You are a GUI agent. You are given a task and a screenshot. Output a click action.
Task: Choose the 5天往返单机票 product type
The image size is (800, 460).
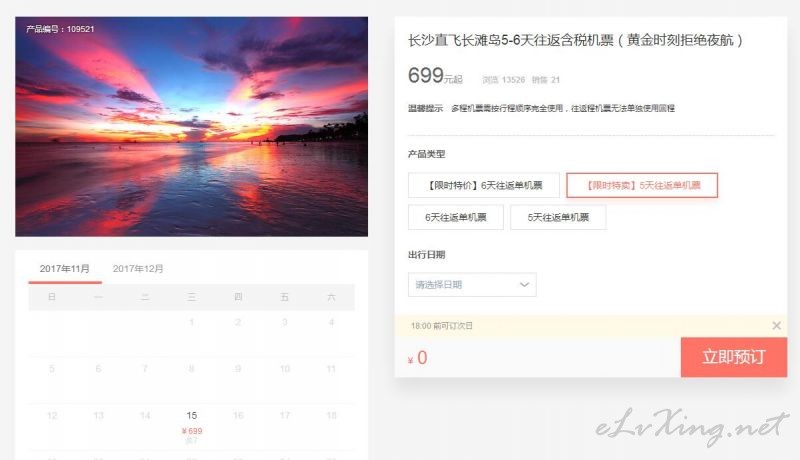558,217
